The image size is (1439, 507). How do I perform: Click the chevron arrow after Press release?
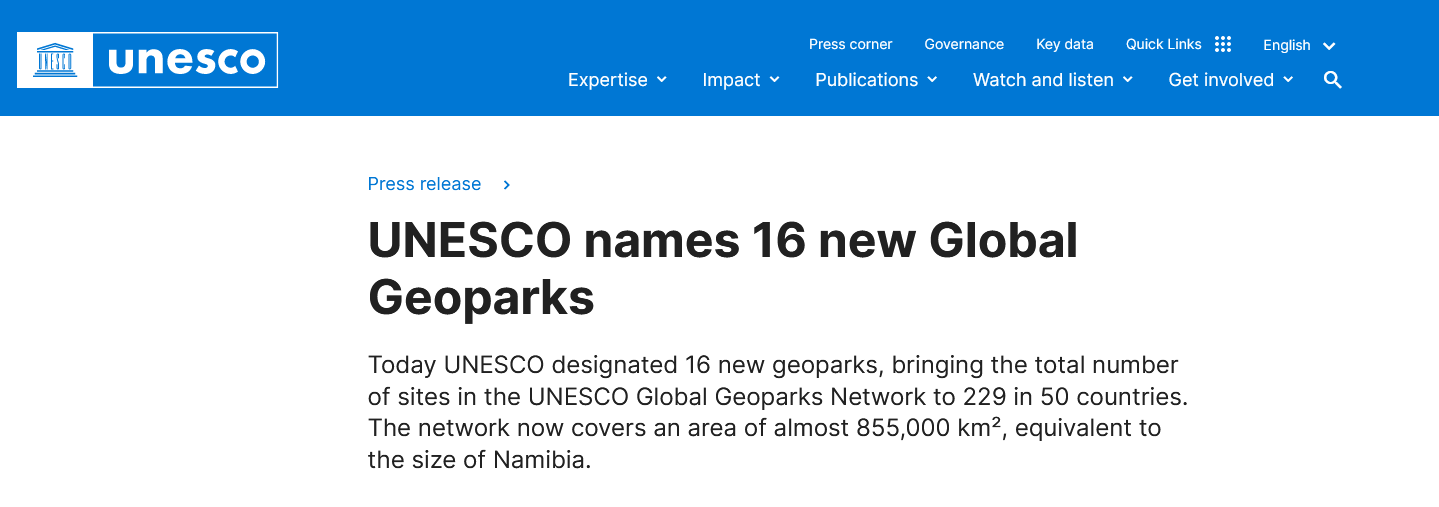507,185
